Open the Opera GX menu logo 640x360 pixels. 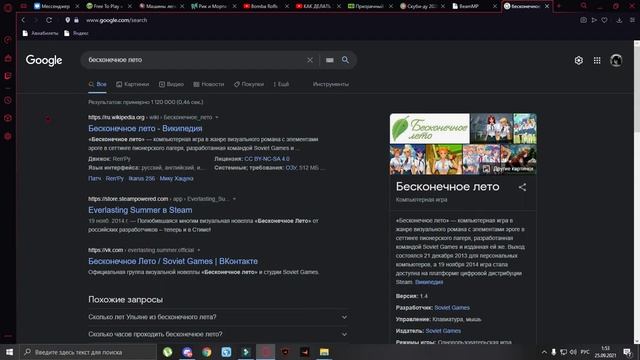8,7
